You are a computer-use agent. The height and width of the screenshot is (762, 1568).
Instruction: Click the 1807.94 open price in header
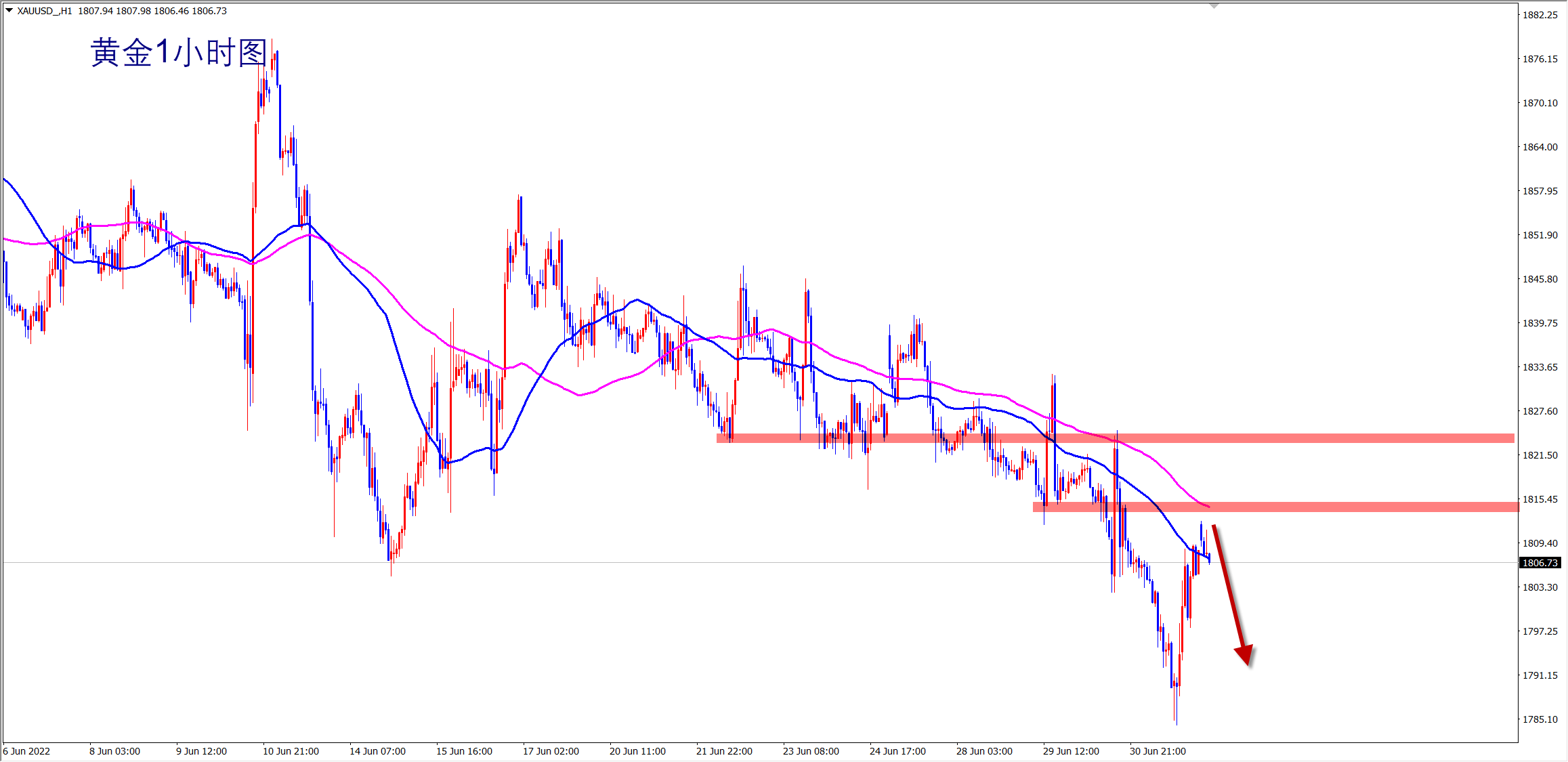(x=95, y=11)
